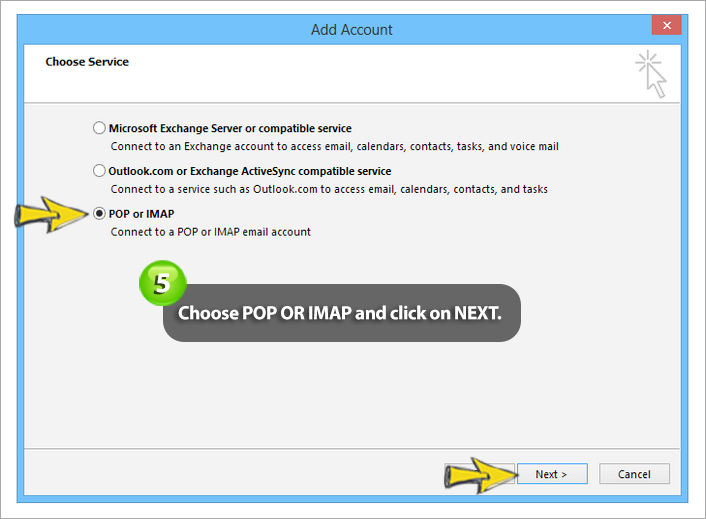Click 'Microsoft Exchange Server or compatible service' label
The image size is (706, 519).
point(230,128)
